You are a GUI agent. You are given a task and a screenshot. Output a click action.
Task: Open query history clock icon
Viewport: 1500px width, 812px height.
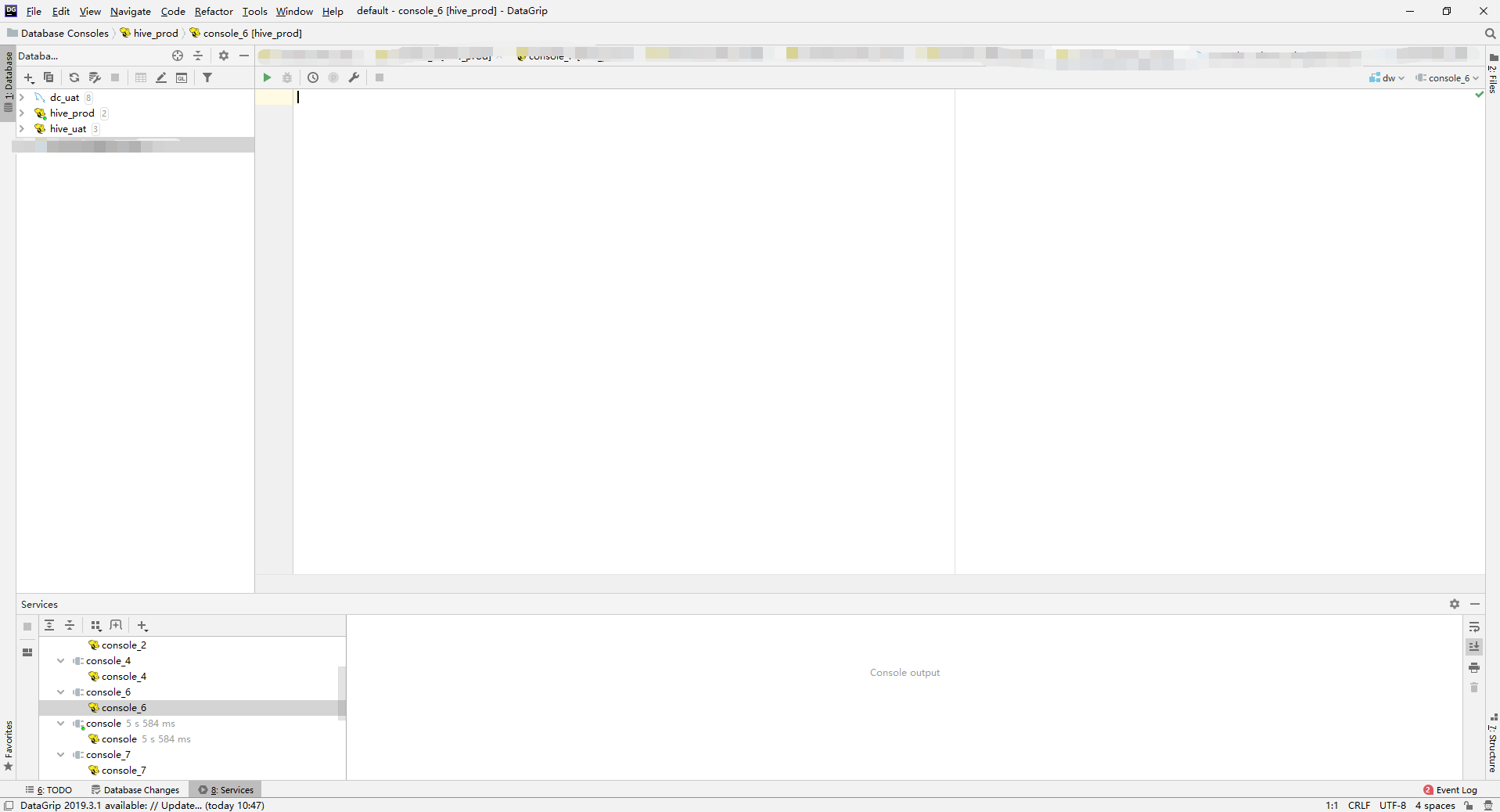[313, 77]
